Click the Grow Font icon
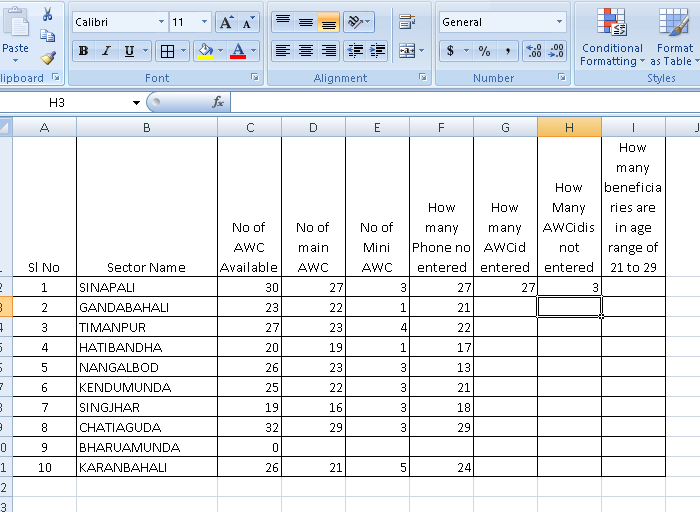 [226, 22]
